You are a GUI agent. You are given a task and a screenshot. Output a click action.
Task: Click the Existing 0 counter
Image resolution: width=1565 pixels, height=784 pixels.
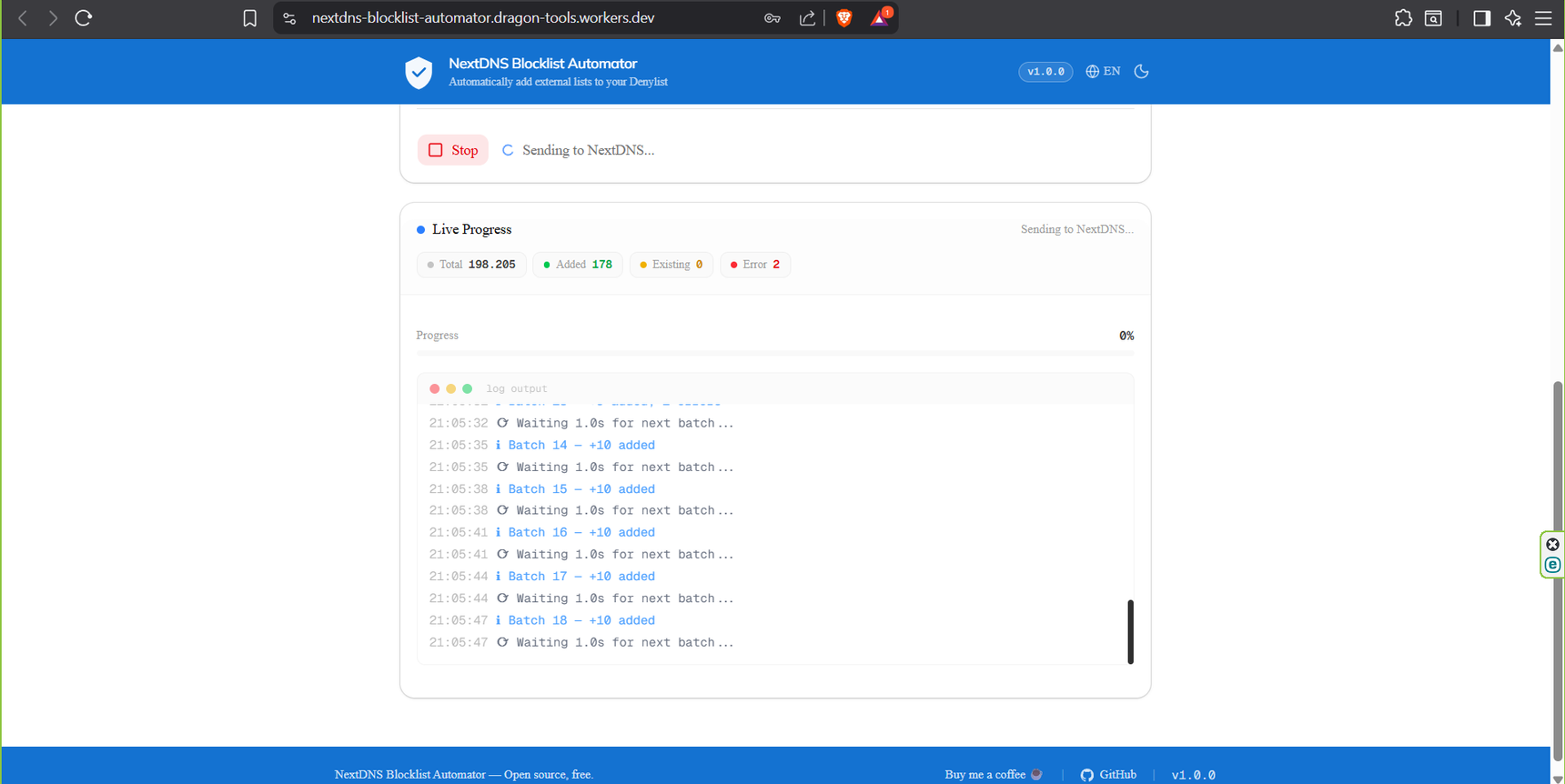671,265
